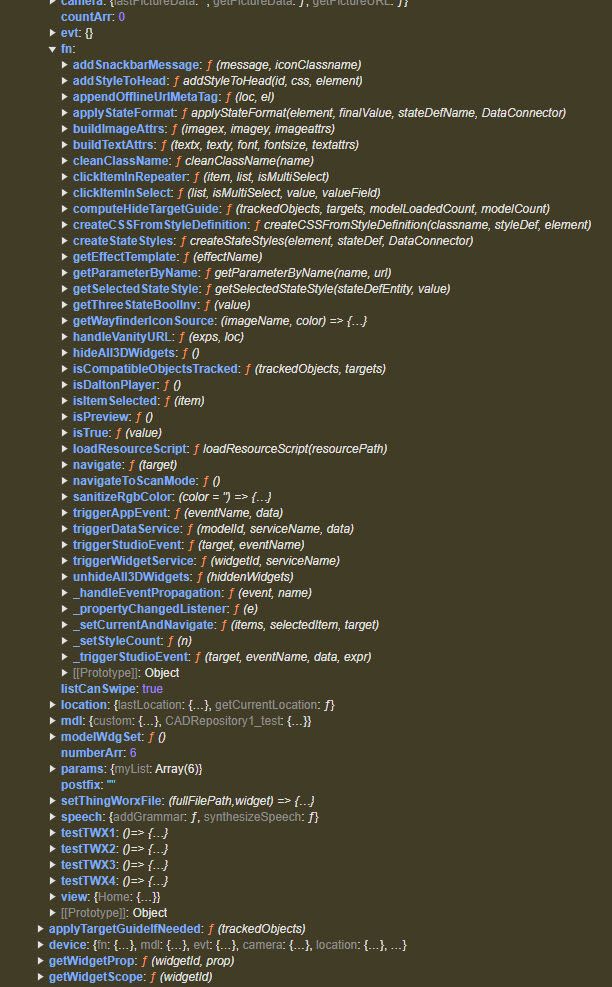Expand the speech object arrow
This screenshot has height=987, width=612.
coord(53,817)
